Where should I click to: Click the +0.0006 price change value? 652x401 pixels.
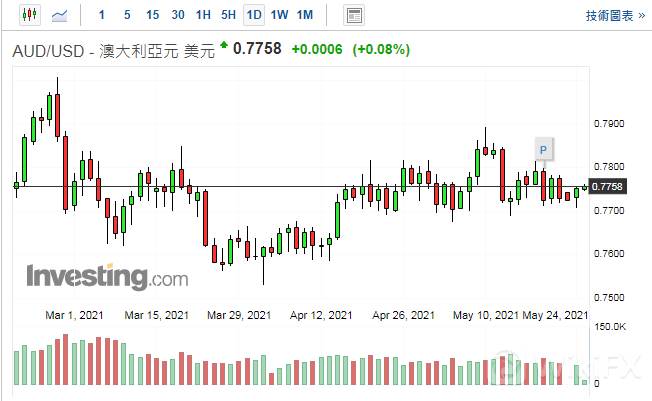[317, 50]
